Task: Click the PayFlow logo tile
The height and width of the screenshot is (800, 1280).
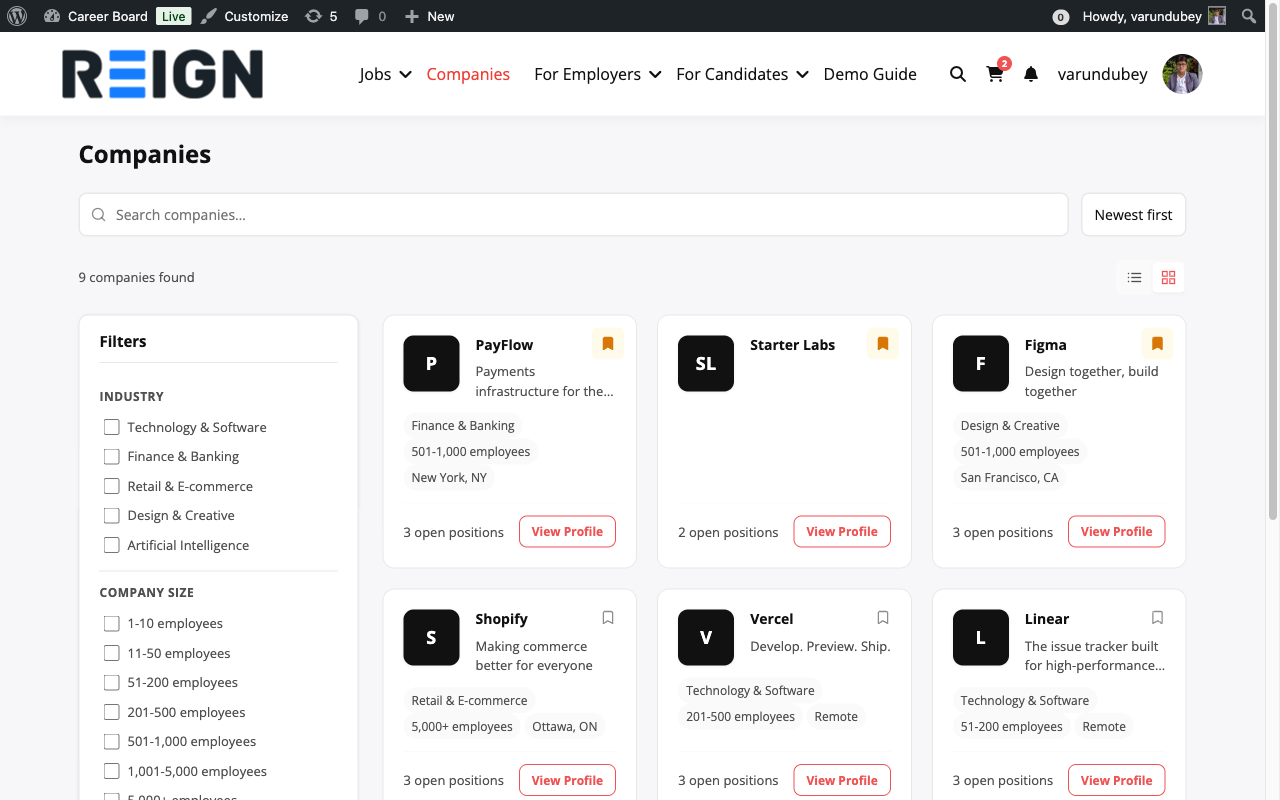Action: pos(431,363)
